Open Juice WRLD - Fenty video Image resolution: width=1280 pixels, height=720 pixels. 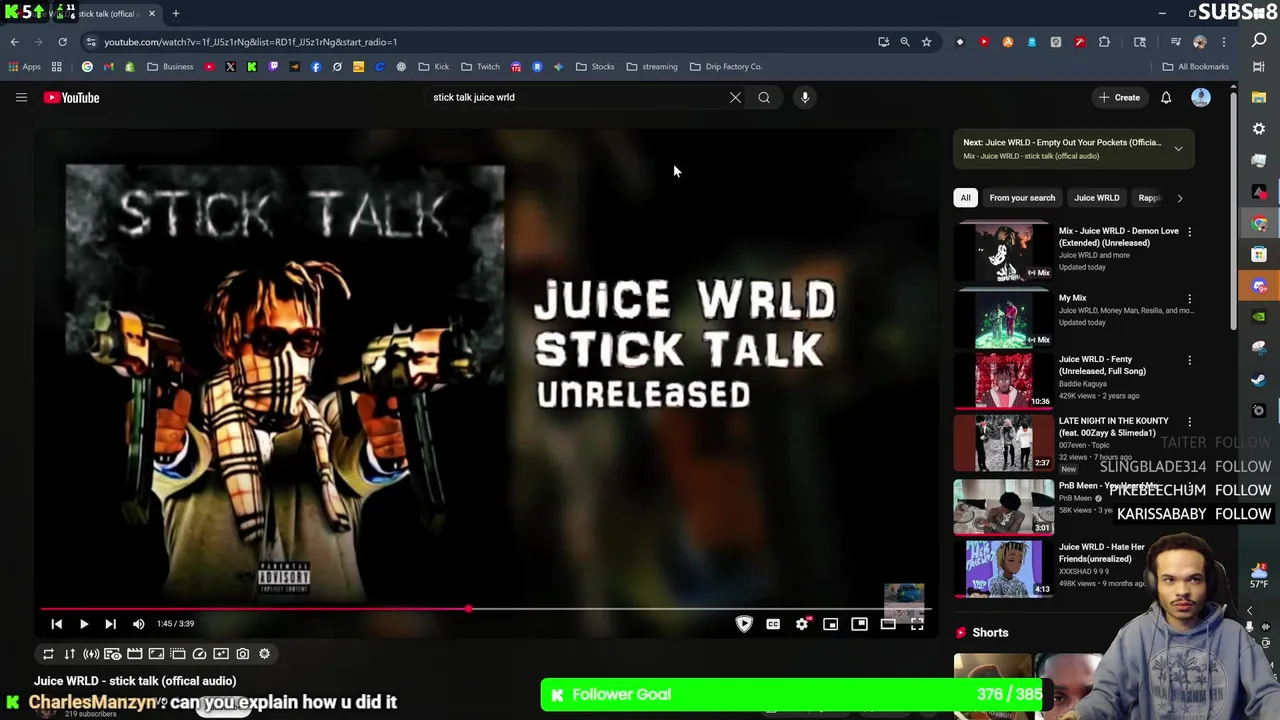tap(1003, 380)
